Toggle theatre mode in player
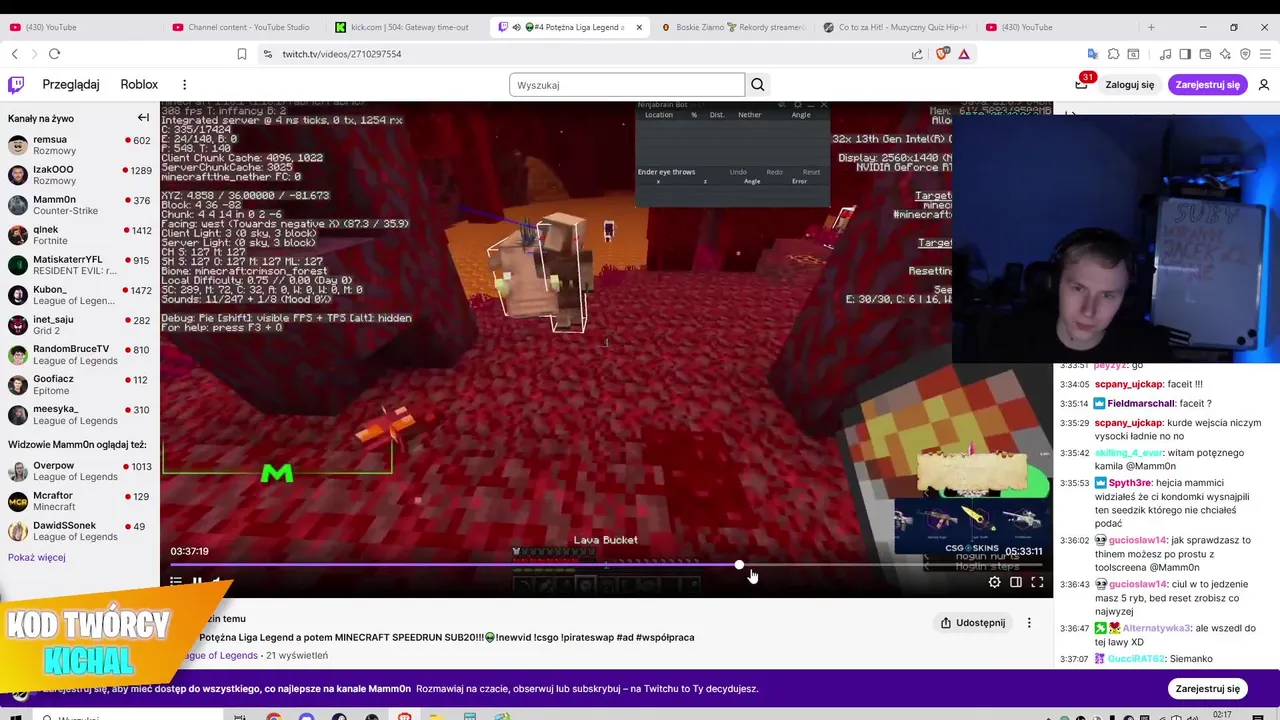 click(x=1016, y=582)
